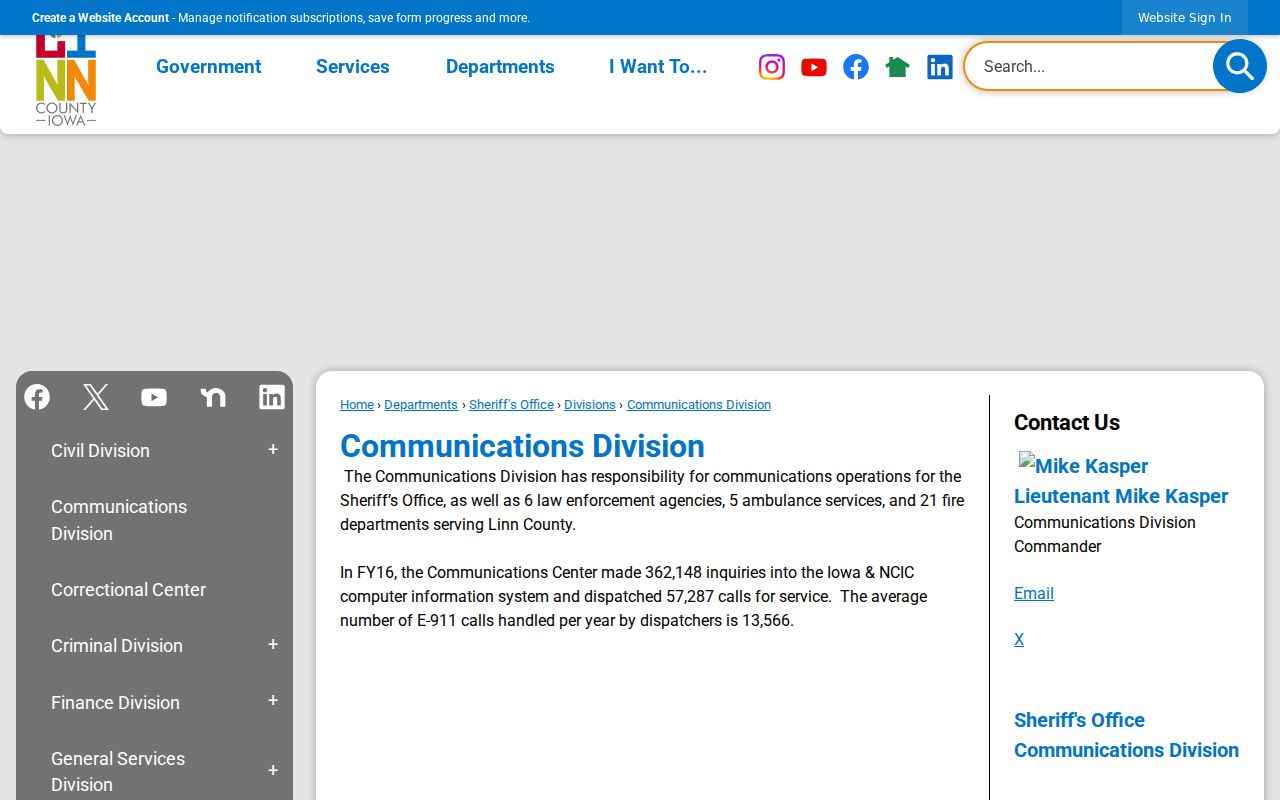This screenshot has width=1280, height=800.
Task: Click Create a Website Account link
Action: click(x=100, y=18)
